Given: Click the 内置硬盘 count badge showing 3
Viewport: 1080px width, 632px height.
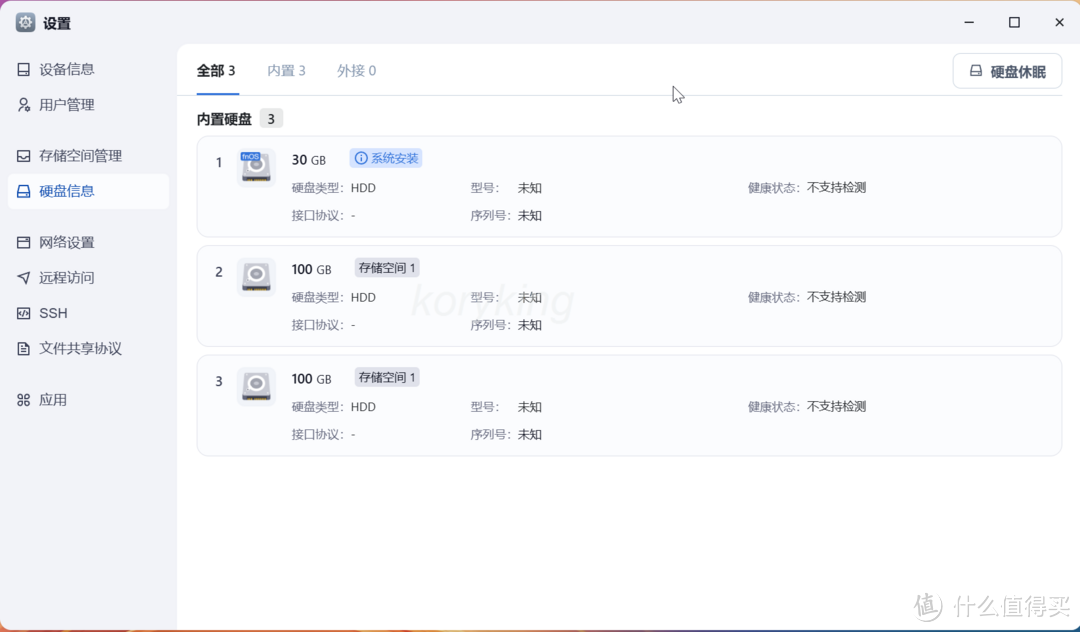Looking at the screenshot, I should (x=270, y=118).
